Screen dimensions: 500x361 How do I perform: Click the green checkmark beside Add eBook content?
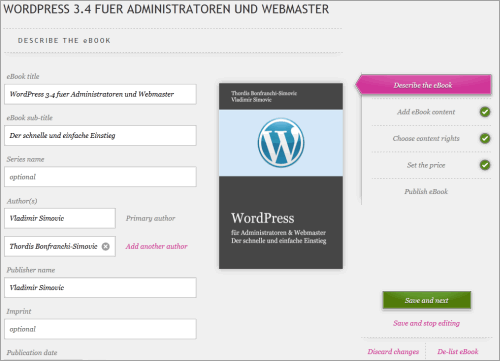coord(485,112)
